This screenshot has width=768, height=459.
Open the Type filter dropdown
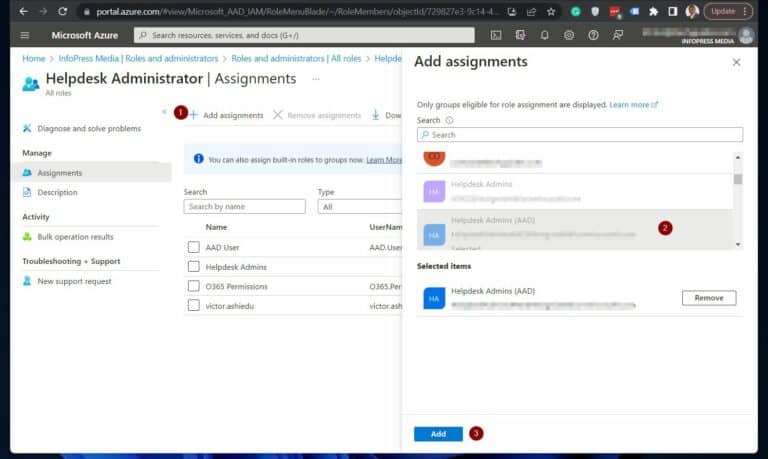tap(360, 207)
